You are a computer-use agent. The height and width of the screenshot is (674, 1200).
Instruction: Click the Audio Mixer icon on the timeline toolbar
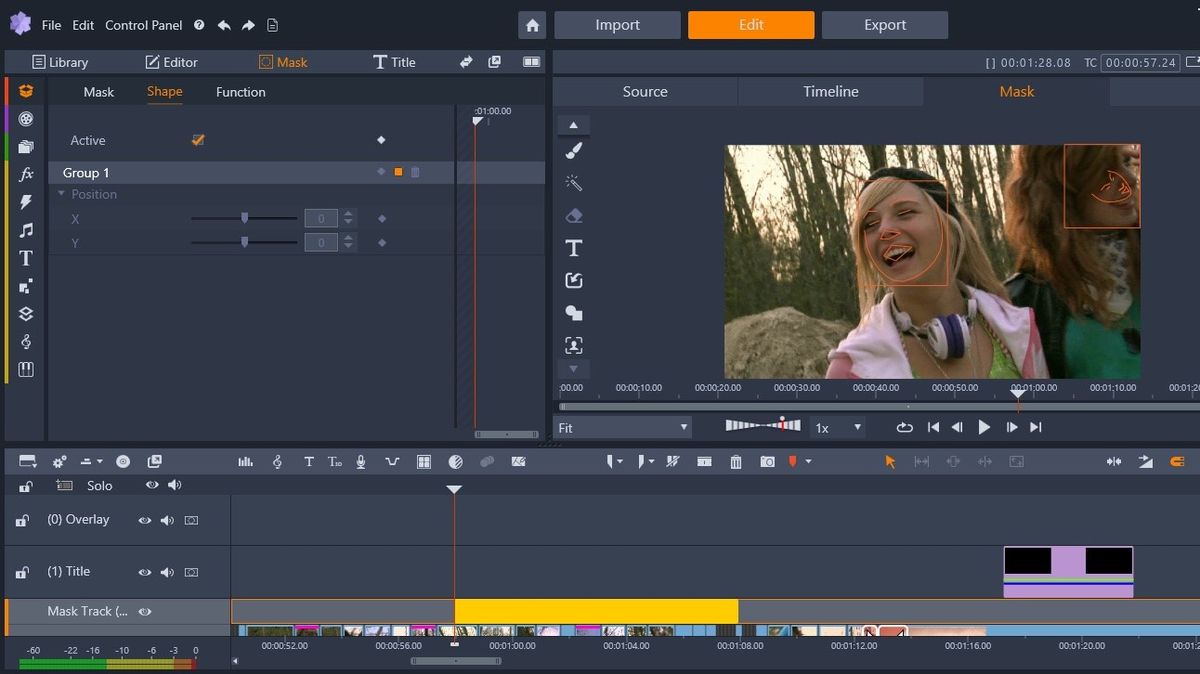tap(245, 461)
